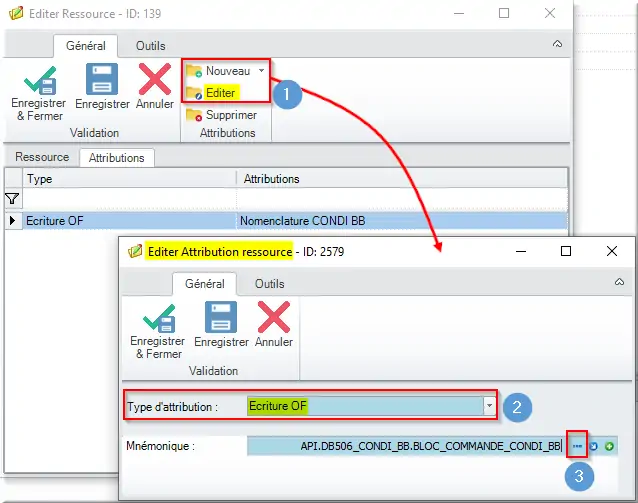The height and width of the screenshot is (503, 638).
Task: Minimize the Editer Ressource window
Action: point(459,13)
